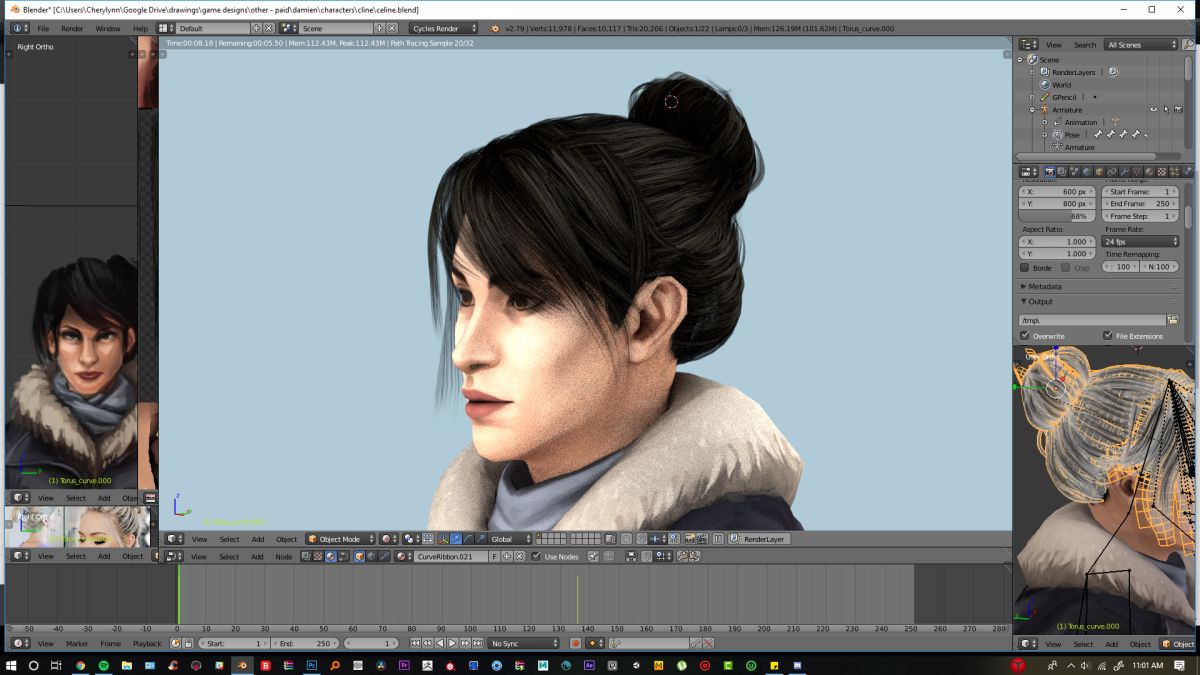Open the 24 fps frame rate dropdown
This screenshot has width=1200, height=675.
pyautogui.click(x=1141, y=241)
